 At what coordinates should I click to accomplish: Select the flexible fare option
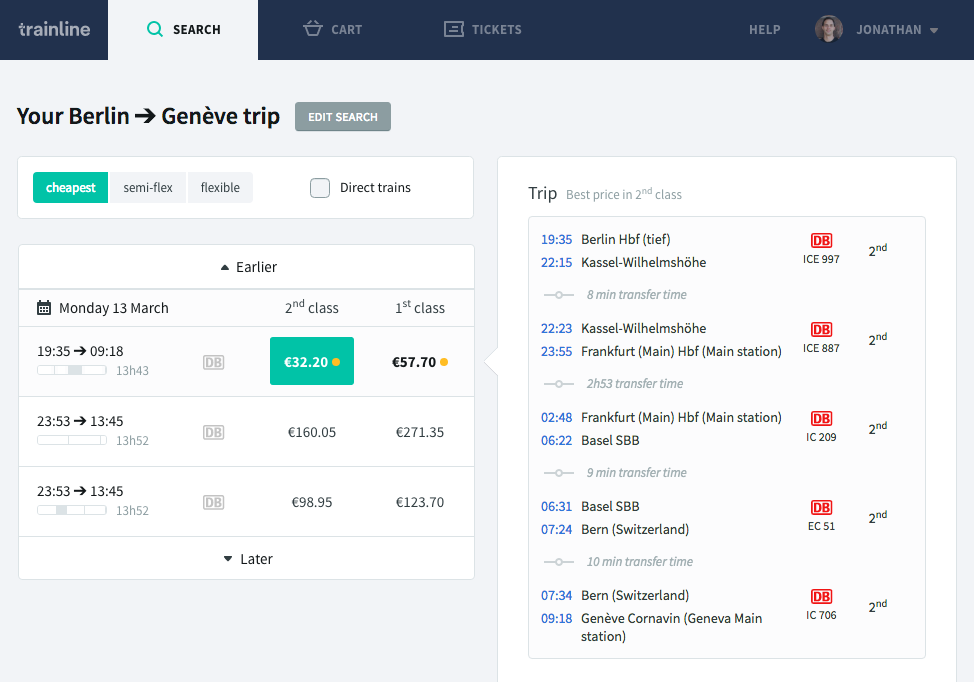pyautogui.click(x=220, y=188)
